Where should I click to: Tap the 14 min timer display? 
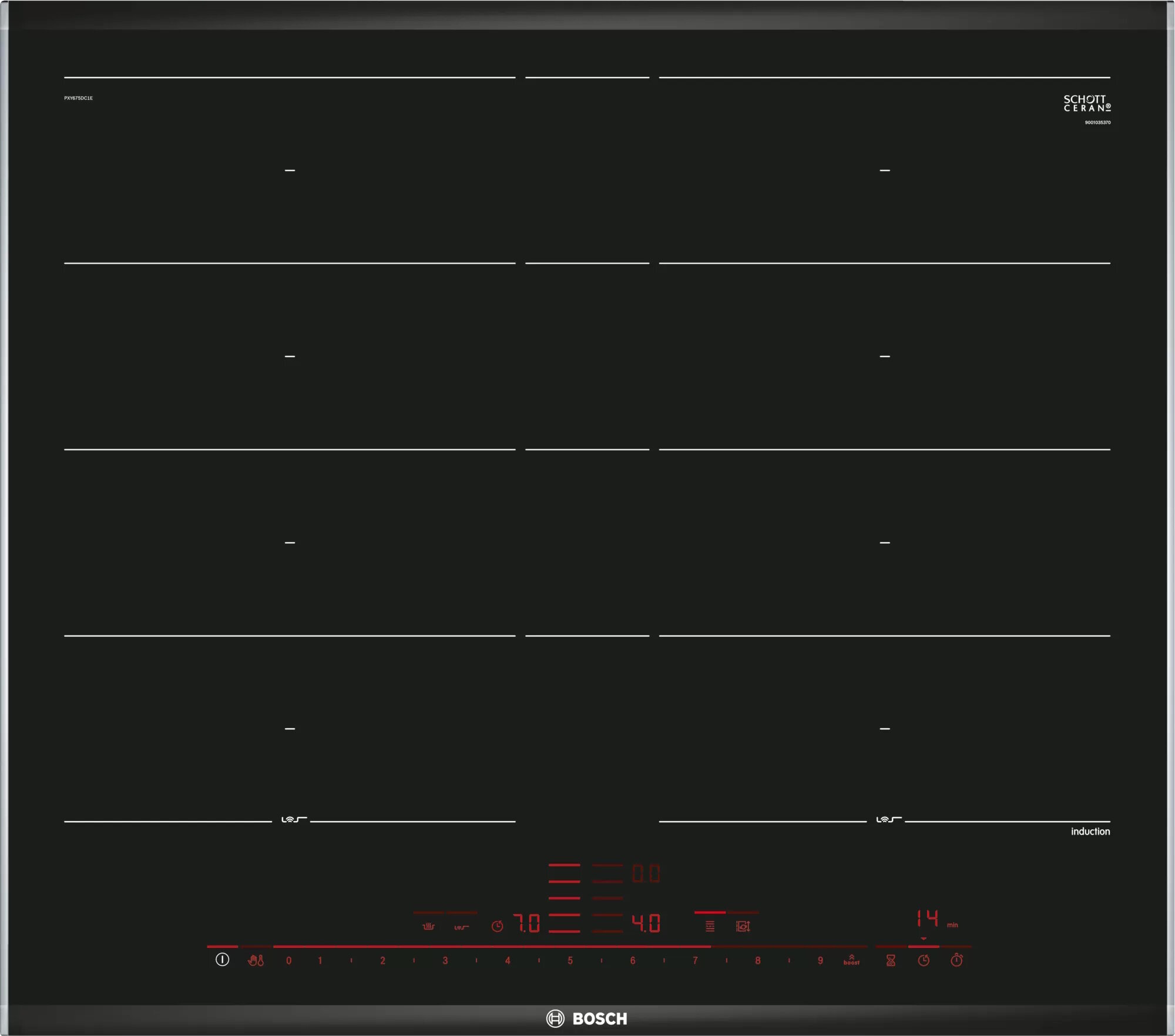928,919
